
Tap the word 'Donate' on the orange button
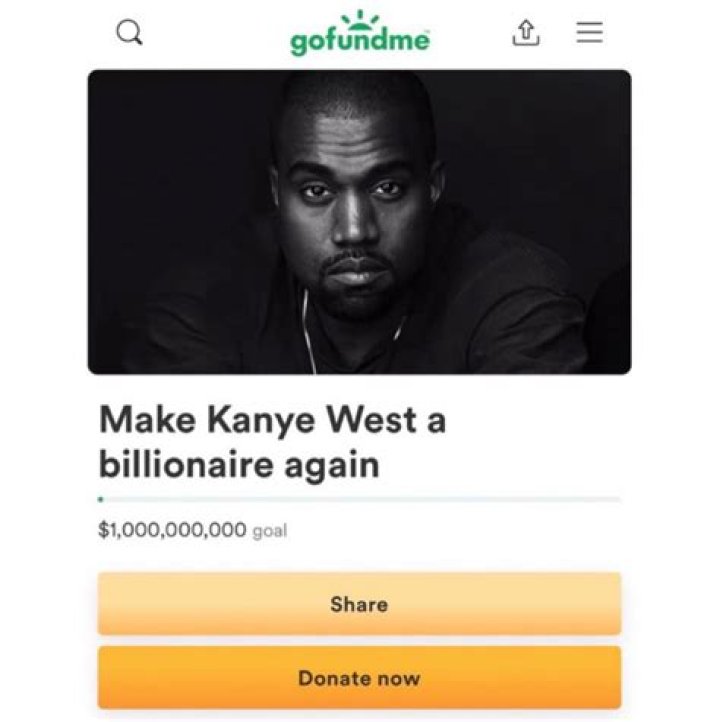click(x=328, y=678)
